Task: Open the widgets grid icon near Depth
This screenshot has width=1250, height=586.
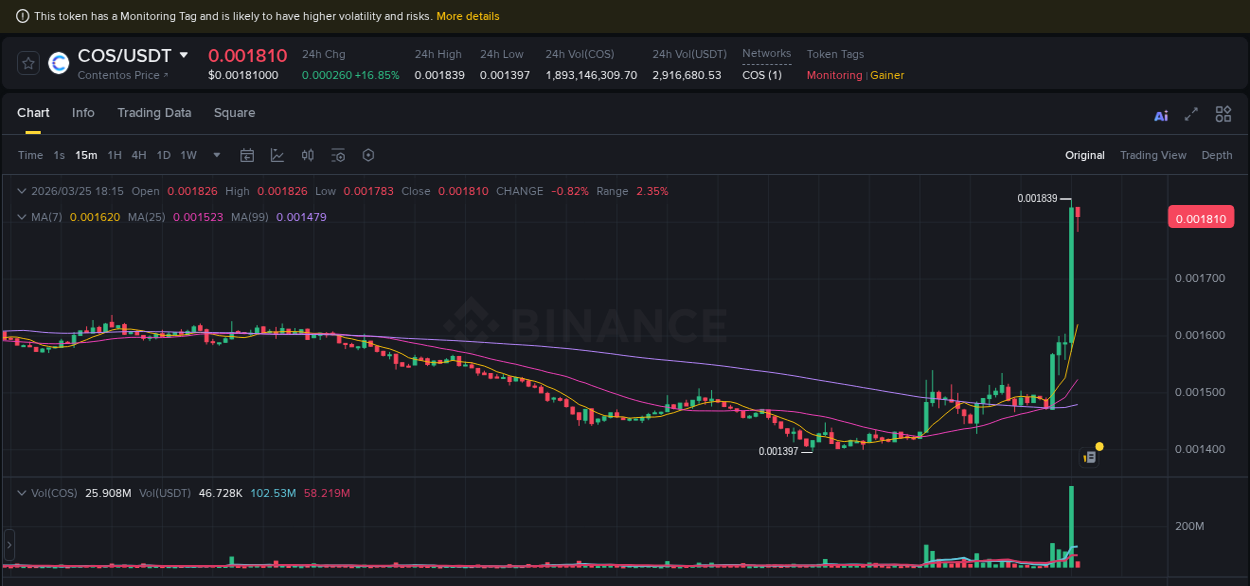Action: coord(1223,114)
